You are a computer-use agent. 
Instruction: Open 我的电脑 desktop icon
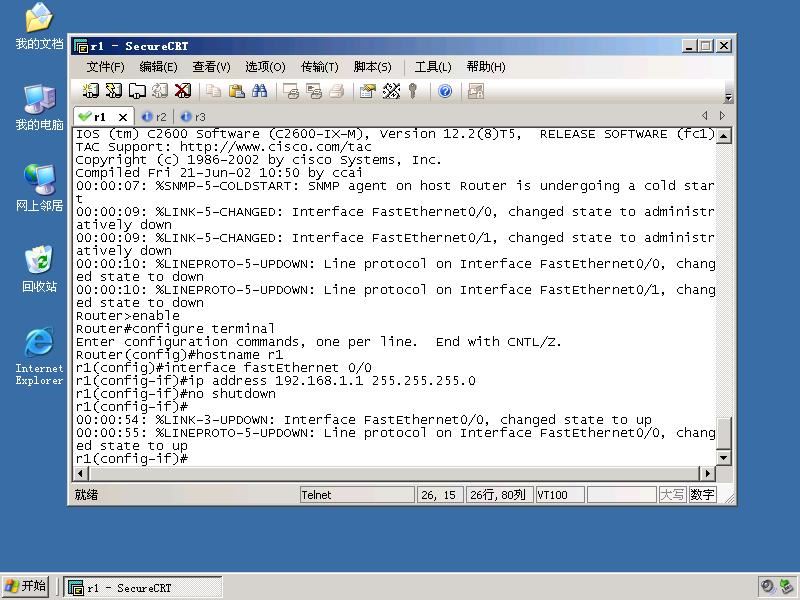tap(39, 107)
